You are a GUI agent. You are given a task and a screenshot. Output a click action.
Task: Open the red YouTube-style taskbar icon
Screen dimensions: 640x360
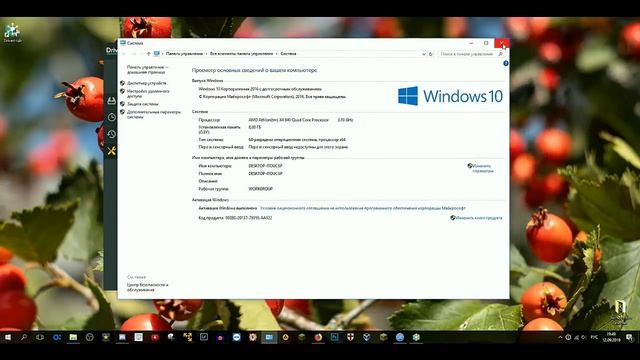pos(155,337)
